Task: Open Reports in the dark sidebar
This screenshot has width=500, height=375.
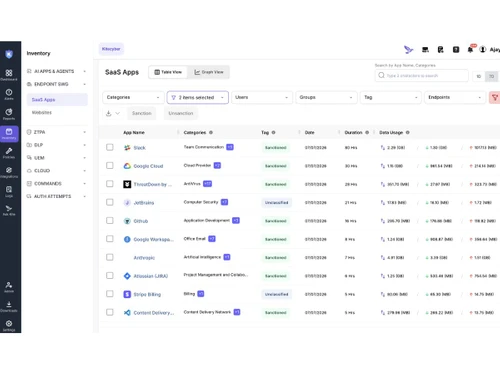Action: click(x=9, y=114)
